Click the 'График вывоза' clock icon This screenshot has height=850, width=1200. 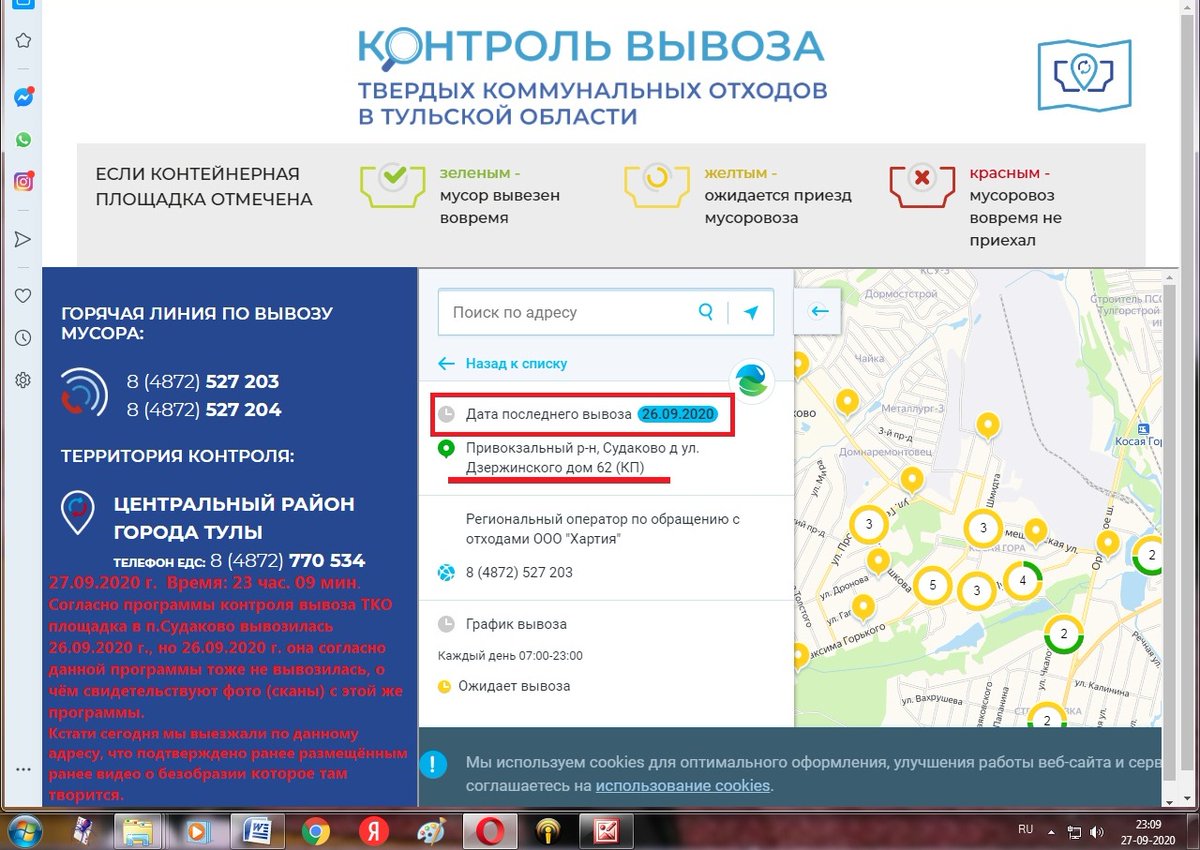[x=446, y=624]
